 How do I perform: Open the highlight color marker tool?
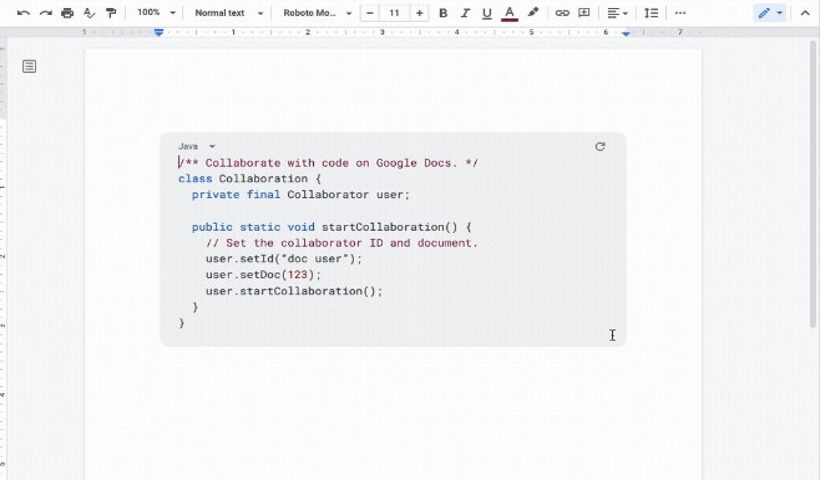pyautogui.click(x=533, y=13)
